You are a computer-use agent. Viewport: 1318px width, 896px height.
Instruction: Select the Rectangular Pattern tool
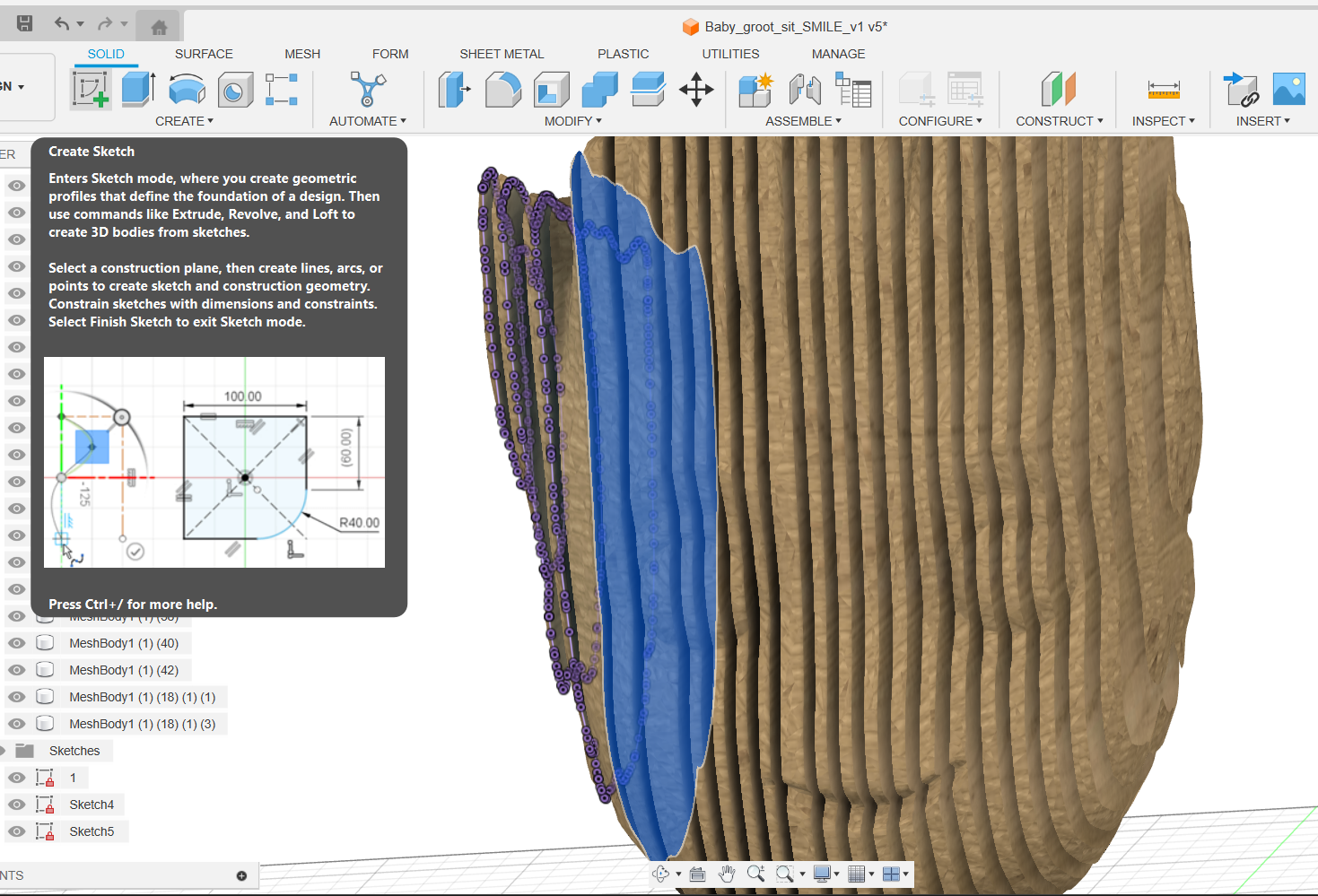(x=282, y=90)
